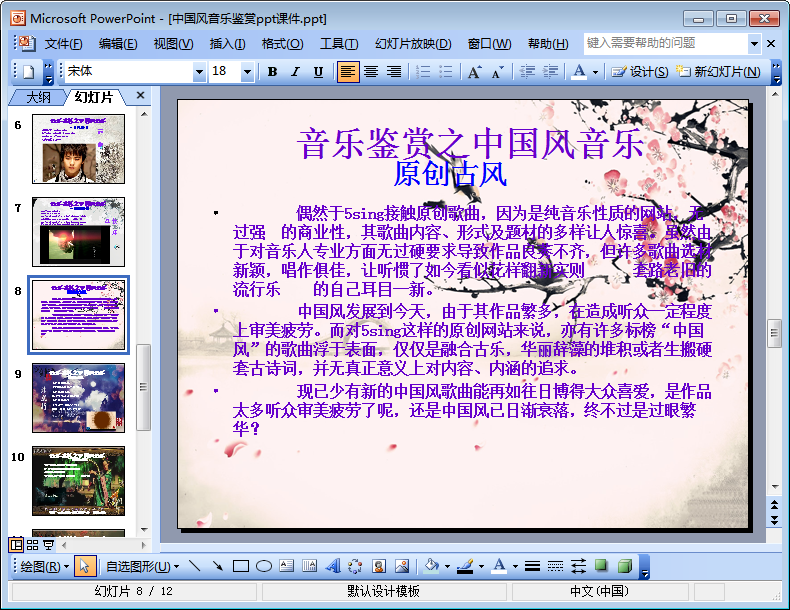The height and width of the screenshot is (610, 790).
Task: Insert a vertical text box
Action: (x=310, y=567)
